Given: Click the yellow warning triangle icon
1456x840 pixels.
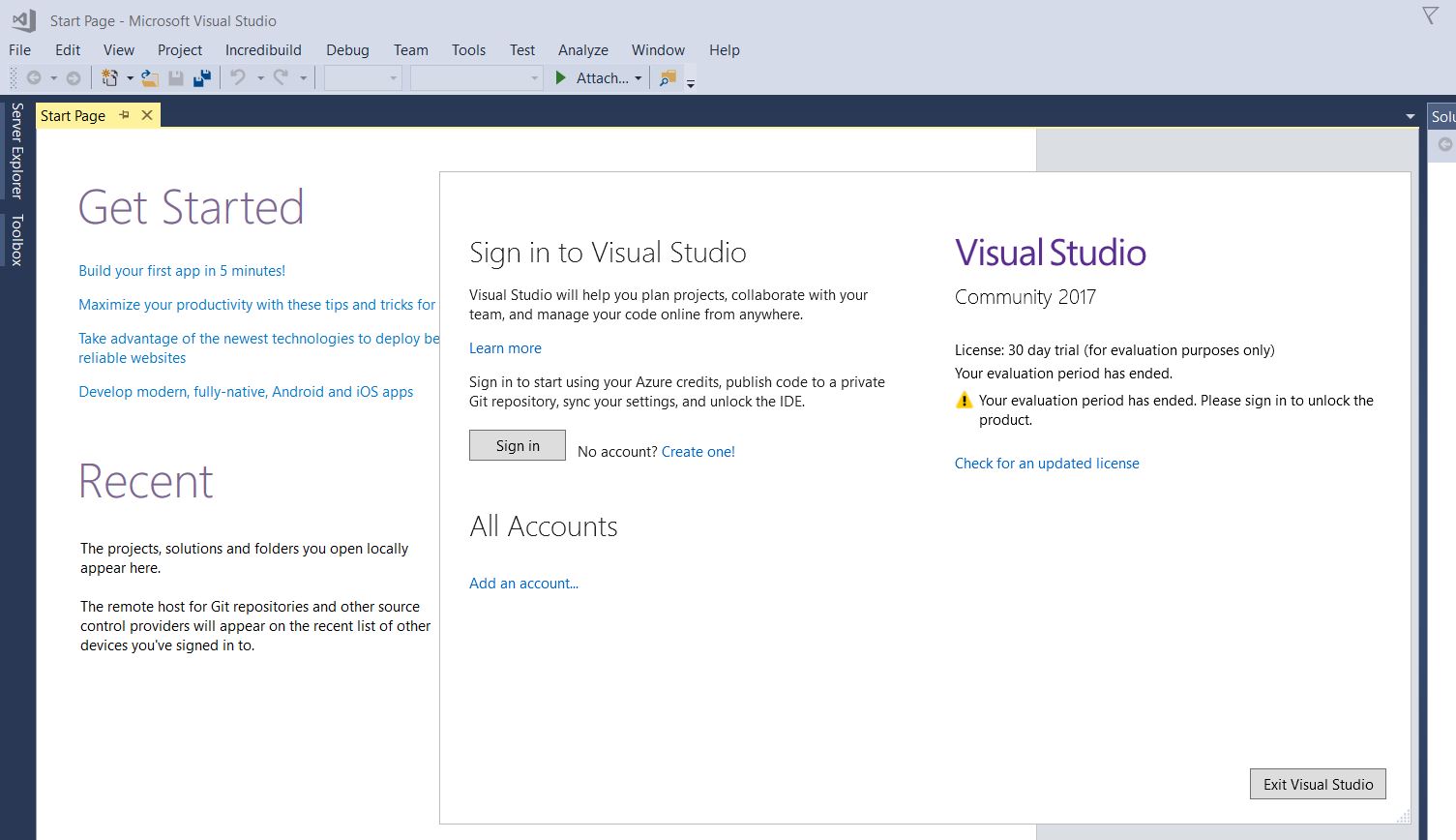Looking at the screenshot, I should (x=964, y=401).
